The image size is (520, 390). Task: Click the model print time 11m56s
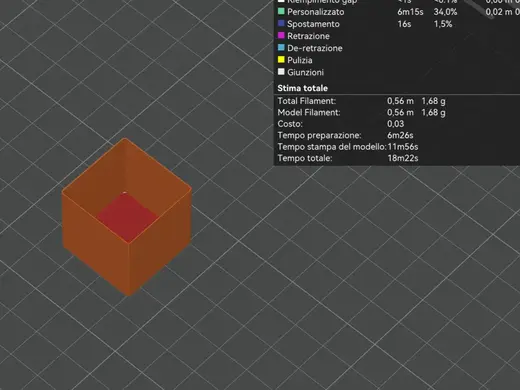(403, 147)
